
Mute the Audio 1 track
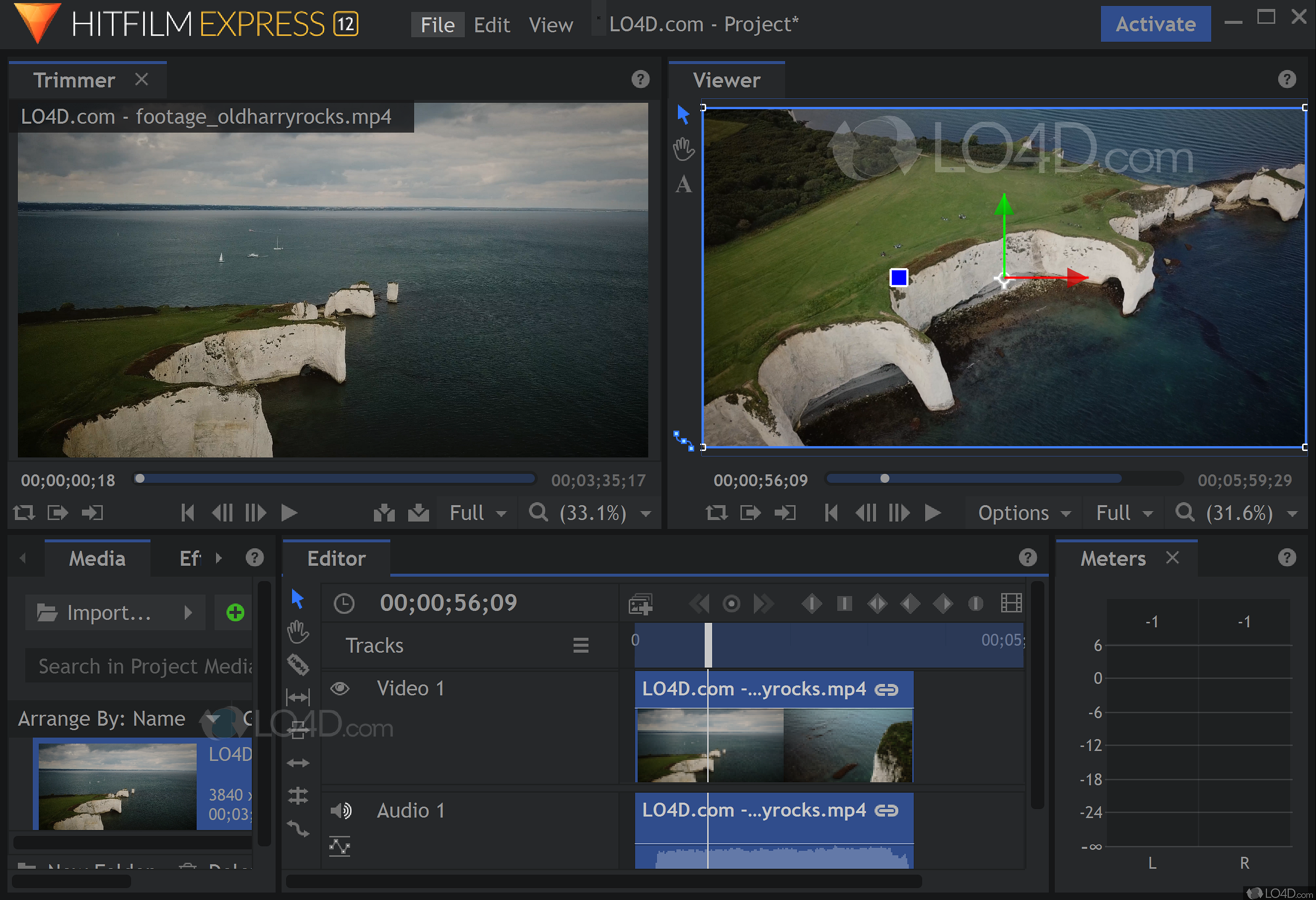(341, 811)
